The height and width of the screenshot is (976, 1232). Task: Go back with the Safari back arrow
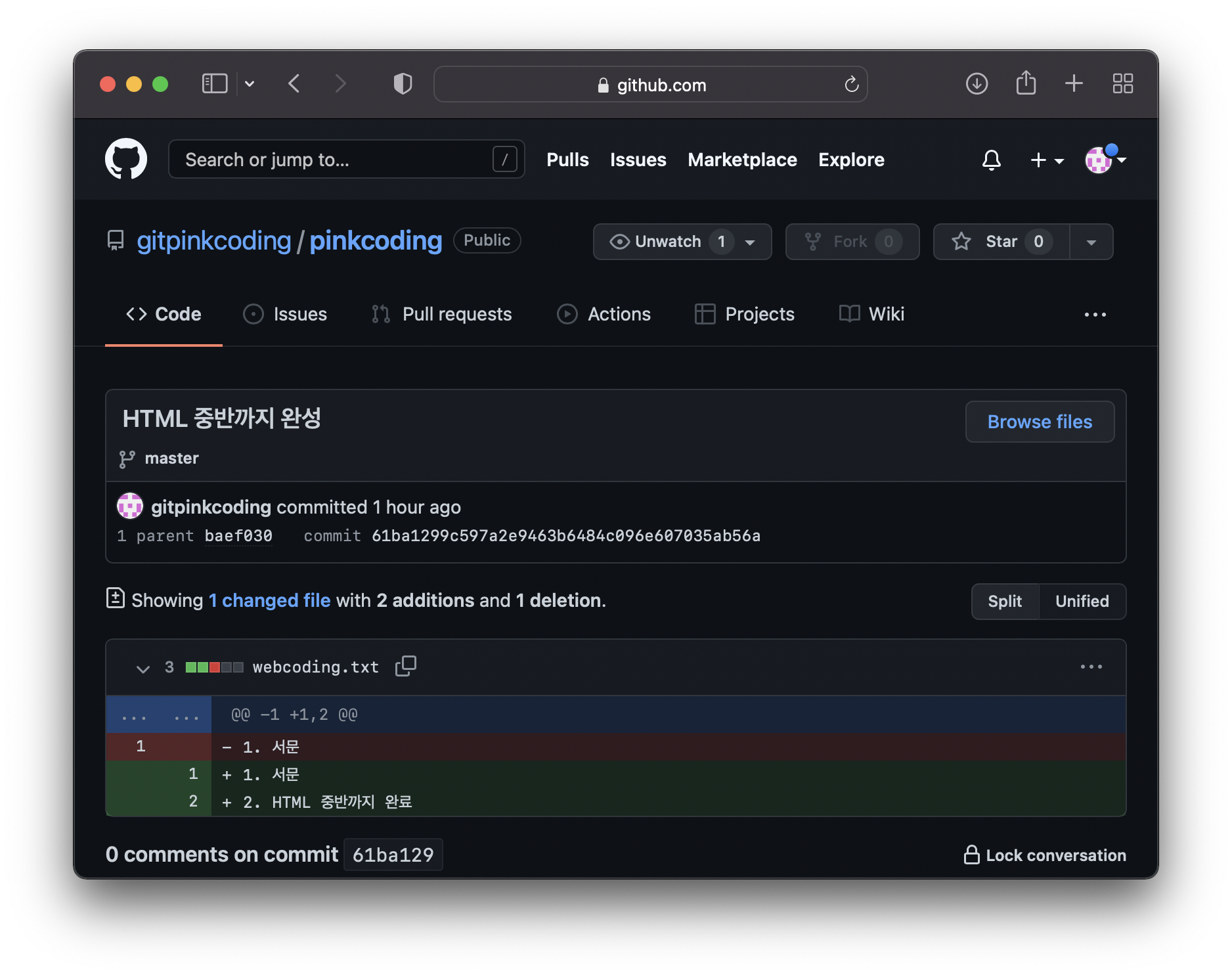pos(294,84)
